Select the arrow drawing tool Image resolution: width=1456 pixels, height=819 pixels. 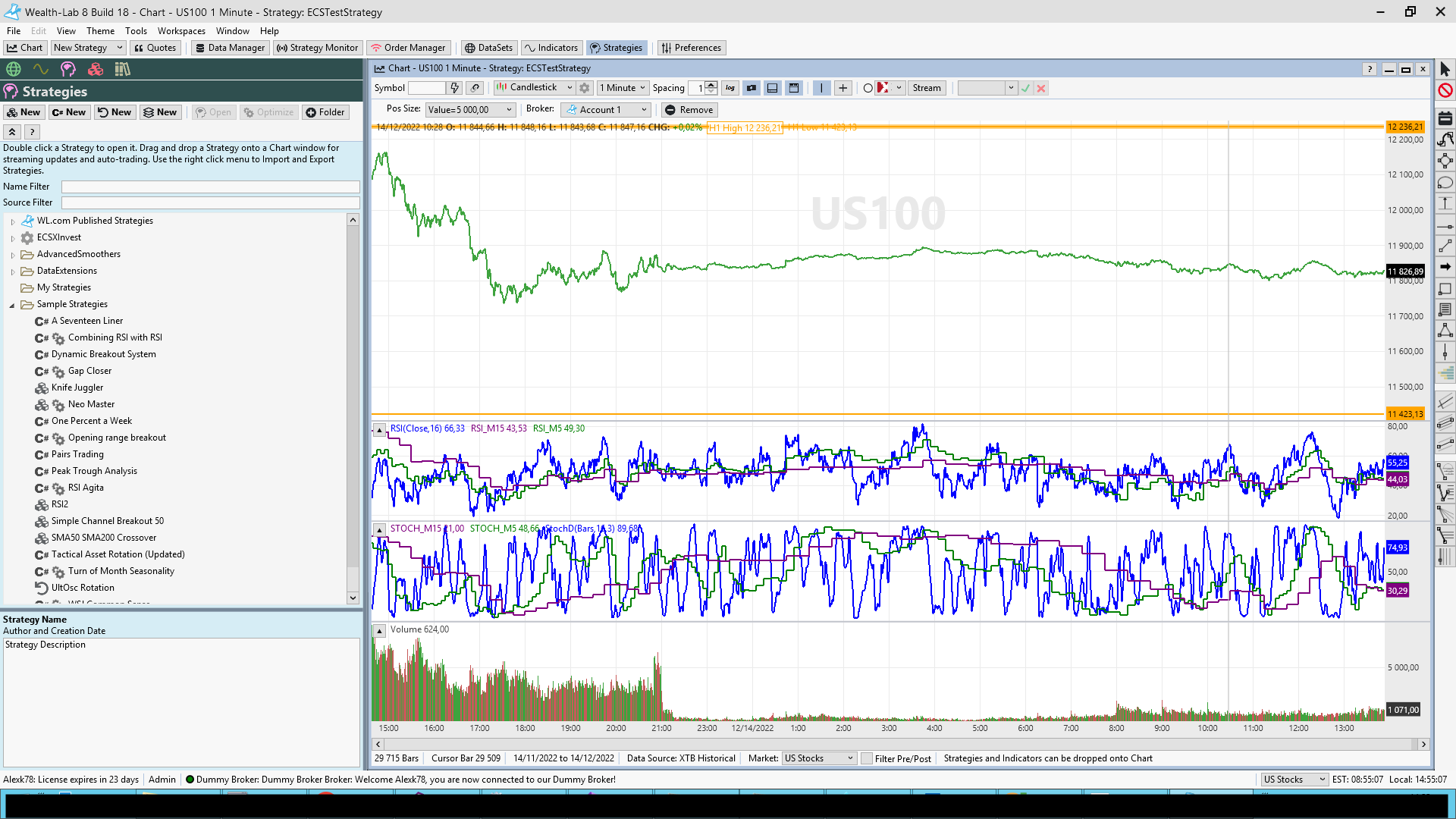(1445, 267)
